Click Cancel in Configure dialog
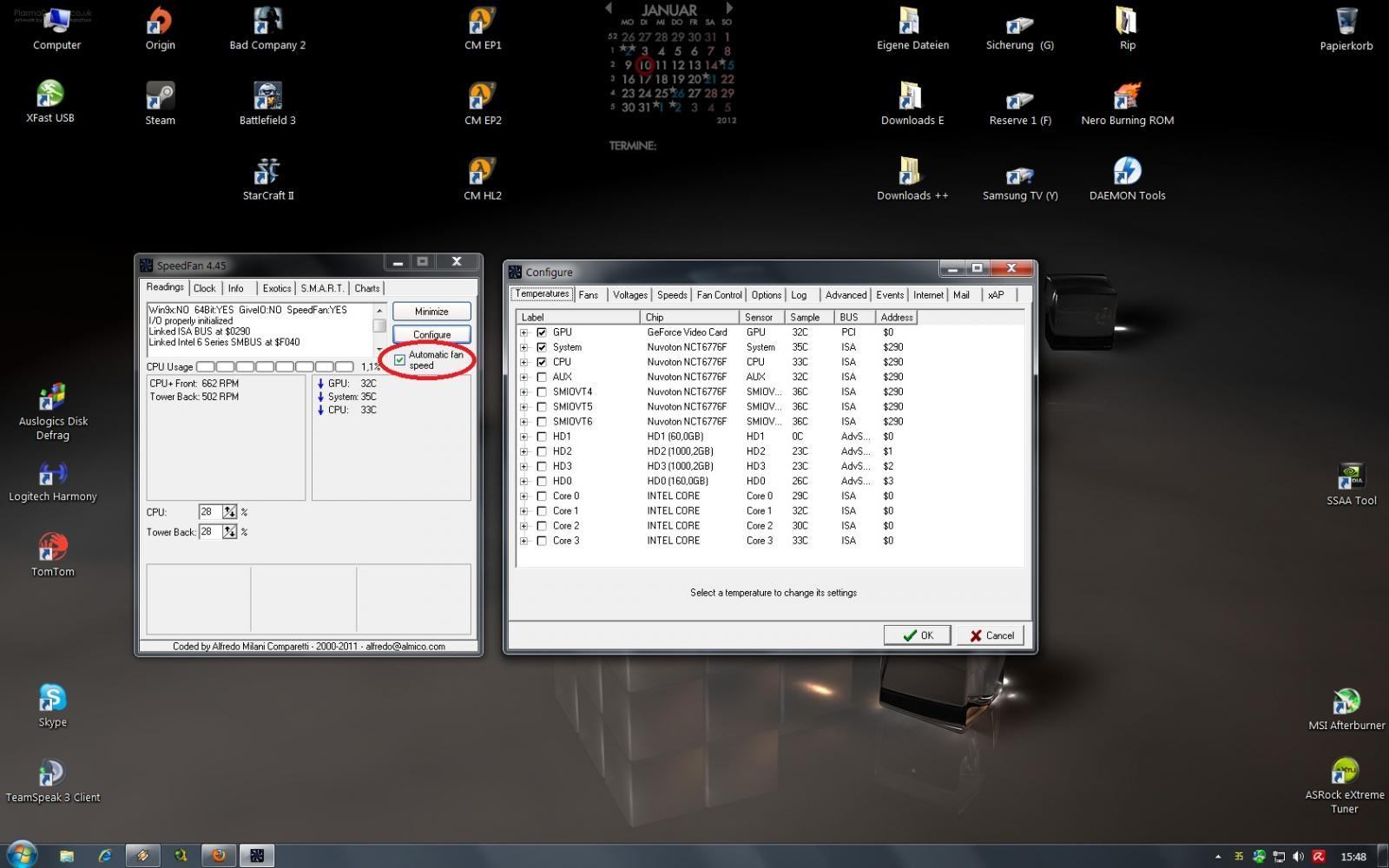 pos(991,635)
